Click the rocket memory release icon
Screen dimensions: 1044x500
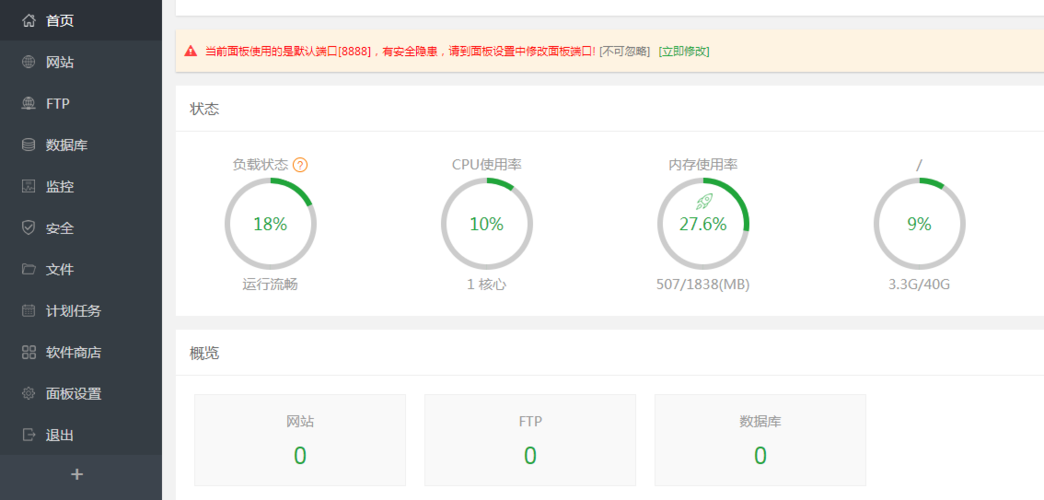coord(704,200)
